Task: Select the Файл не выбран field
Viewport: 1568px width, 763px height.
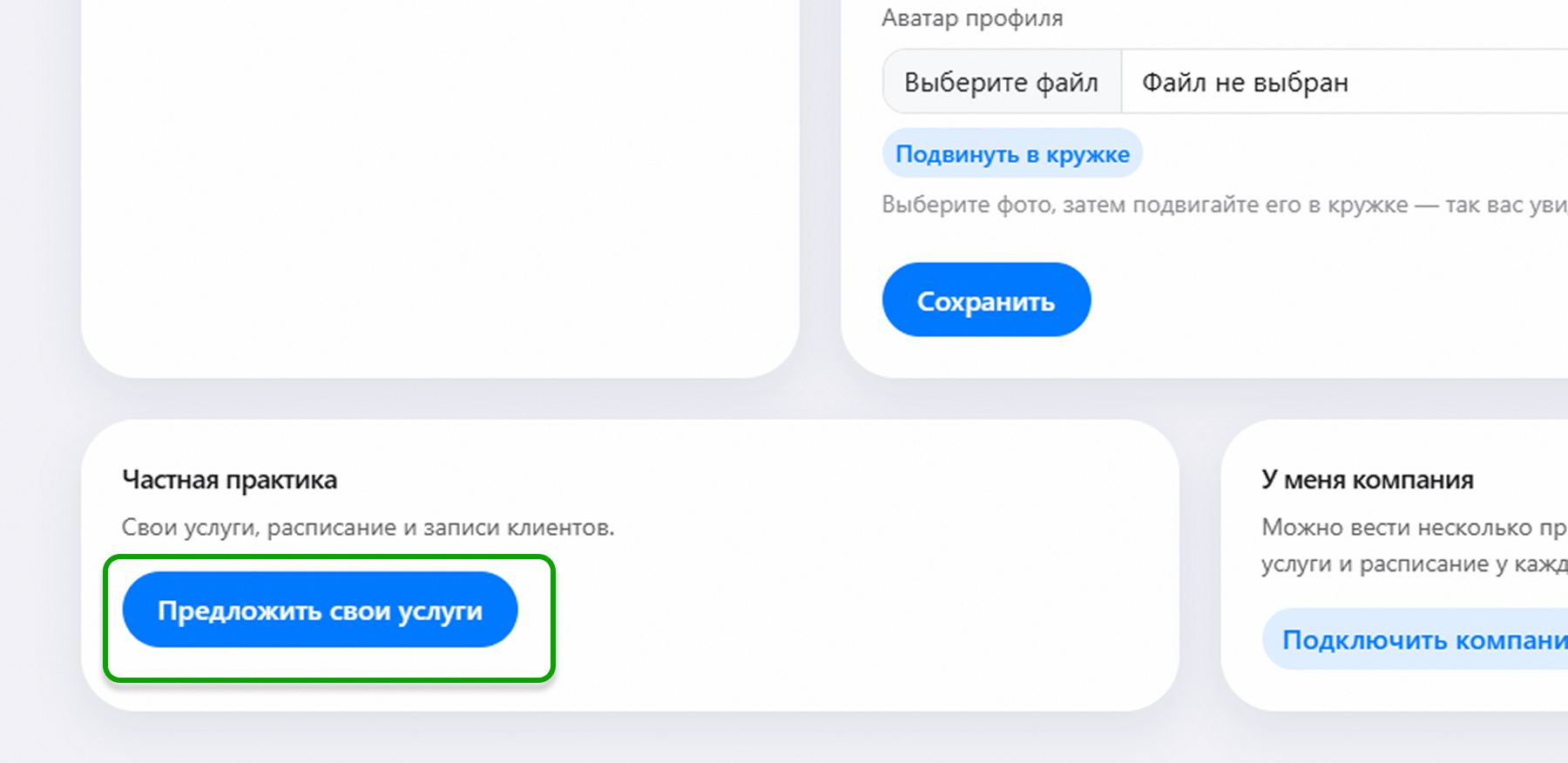Action: 1345,82
